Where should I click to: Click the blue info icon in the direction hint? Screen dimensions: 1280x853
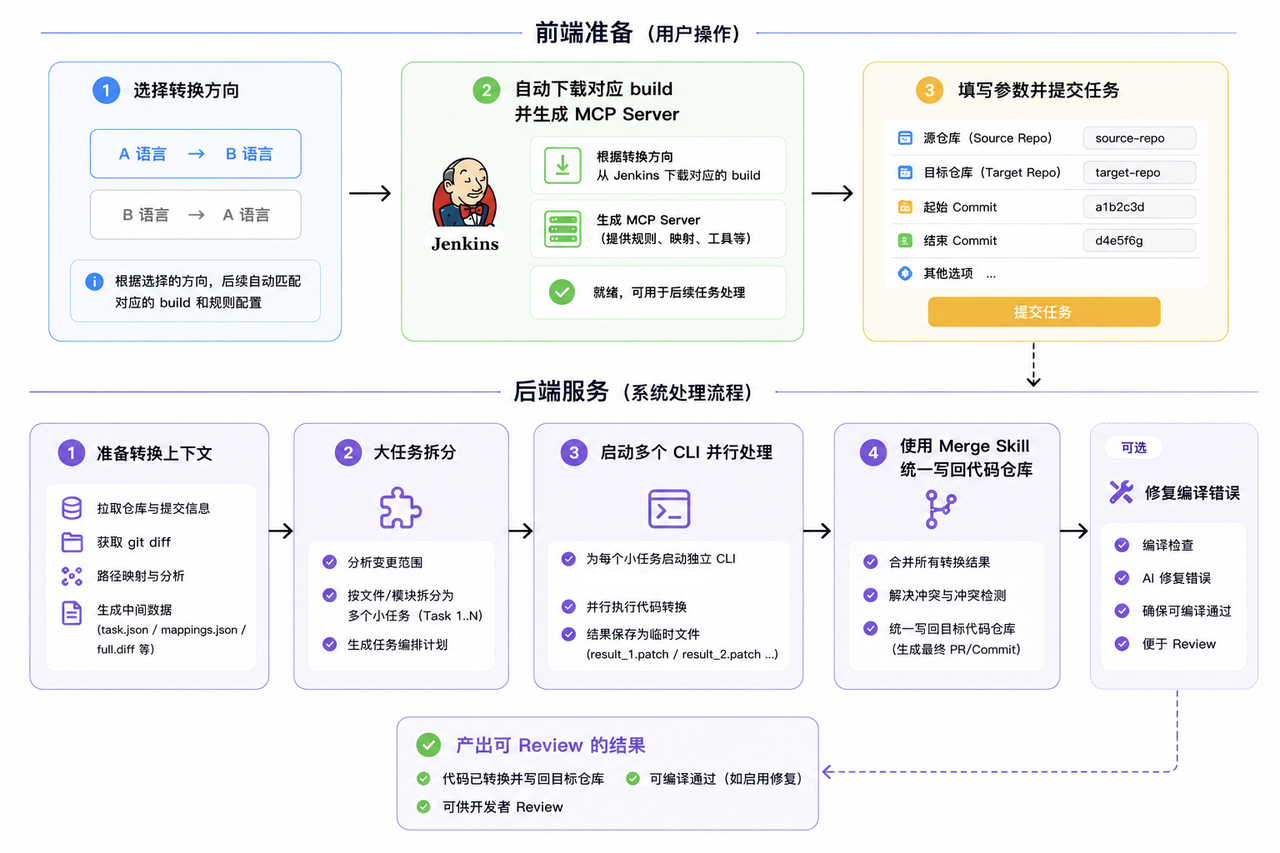coord(95,282)
